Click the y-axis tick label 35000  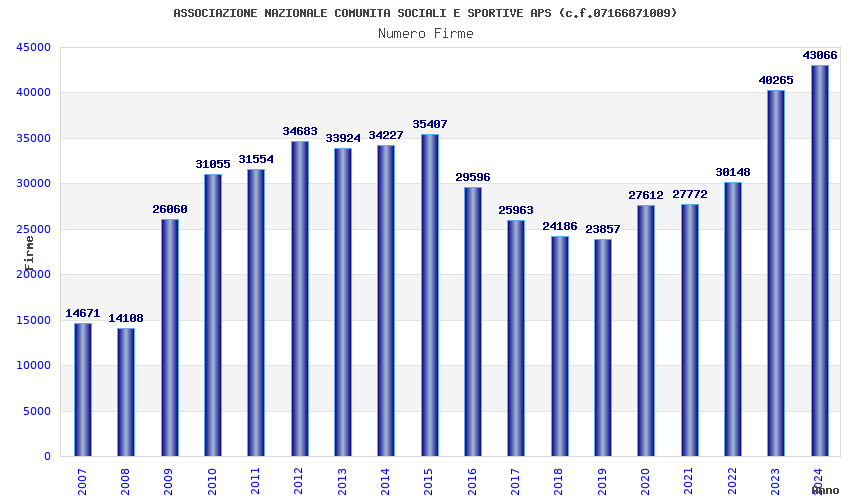[34, 138]
